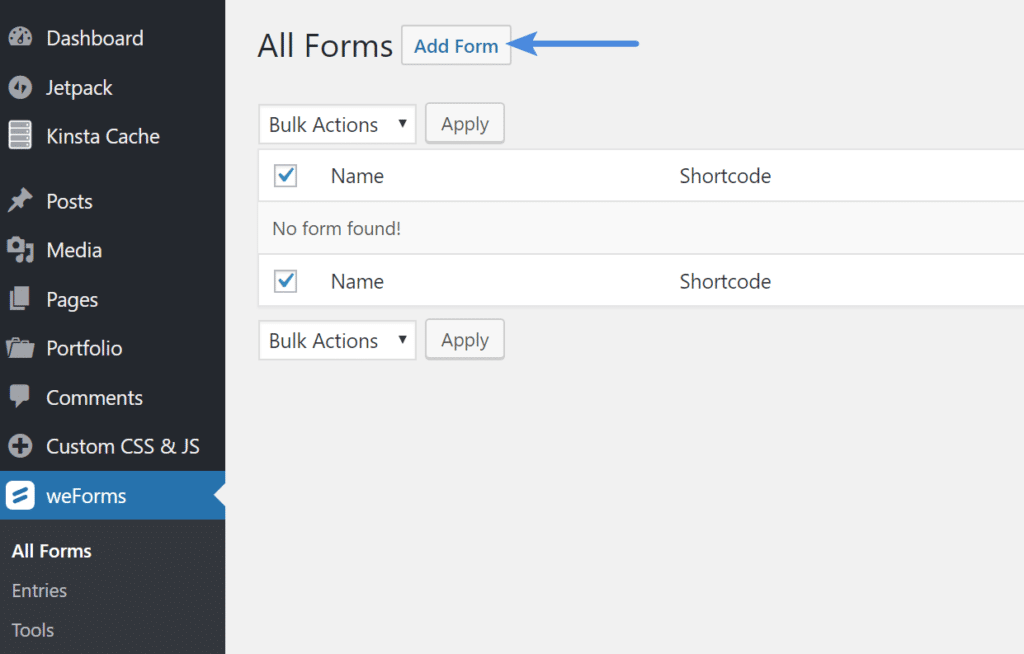Image resolution: width=1024 pixels, height=654 pixels.
Task: Open the Dashboard via its gauge icon
Action: click(x=22, y=38)
